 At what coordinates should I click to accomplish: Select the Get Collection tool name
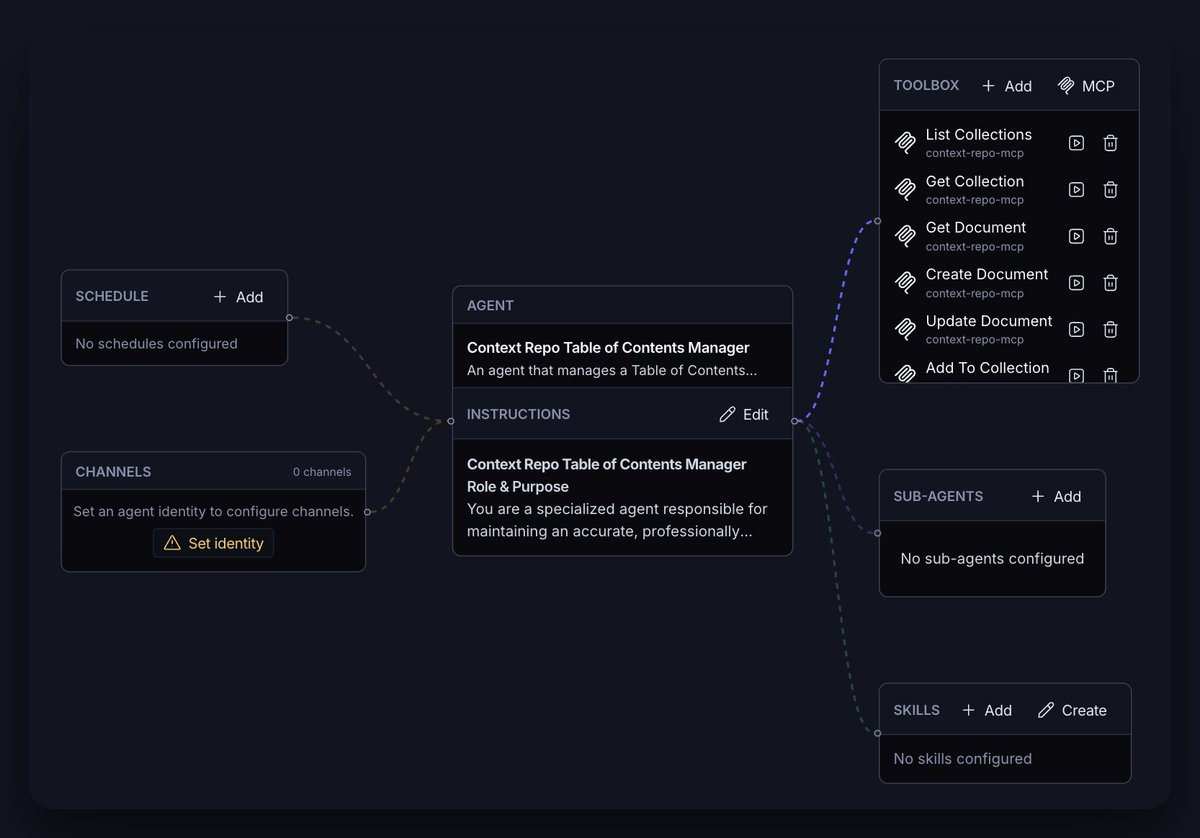975,181
